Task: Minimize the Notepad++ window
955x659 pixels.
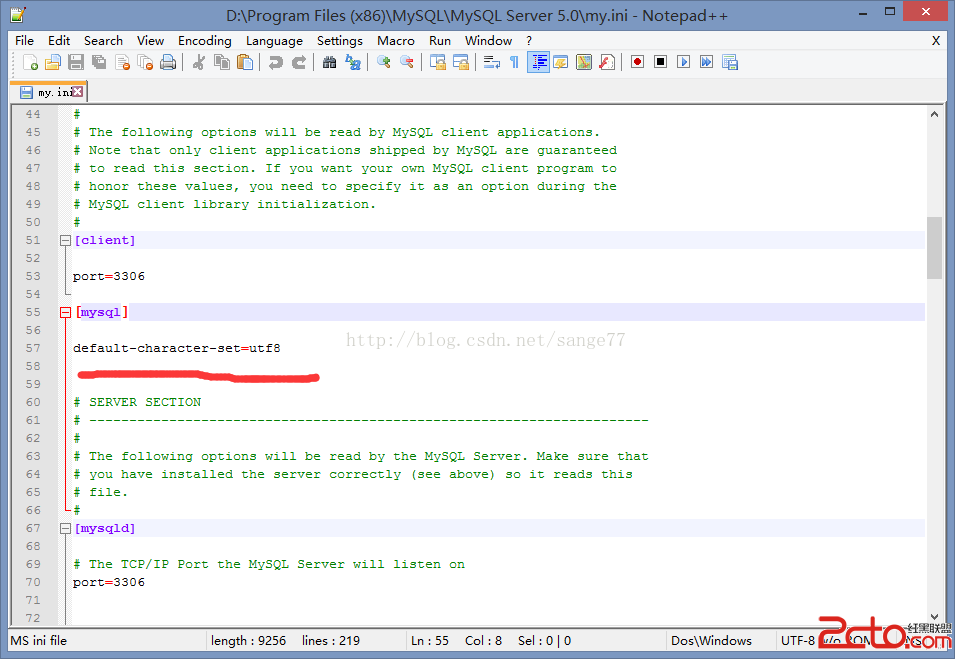Action: click(x=862, y=12)
